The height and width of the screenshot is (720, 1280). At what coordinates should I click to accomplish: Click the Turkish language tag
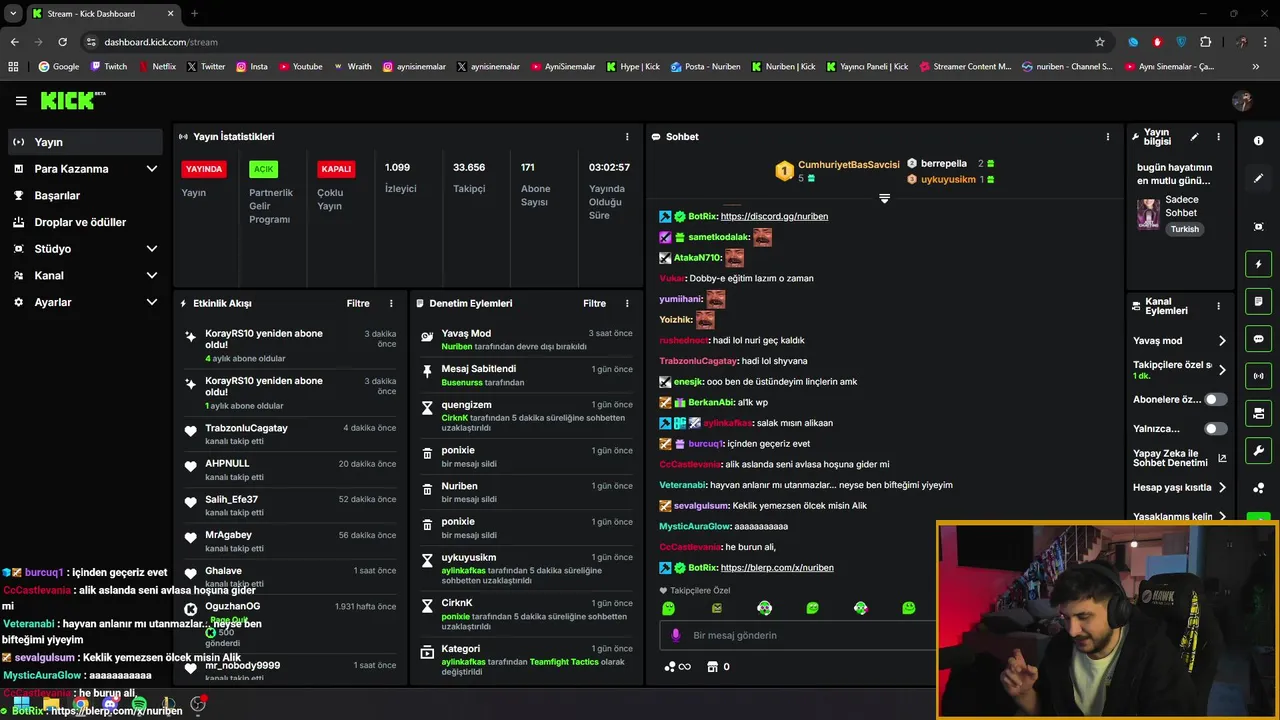1185,229
